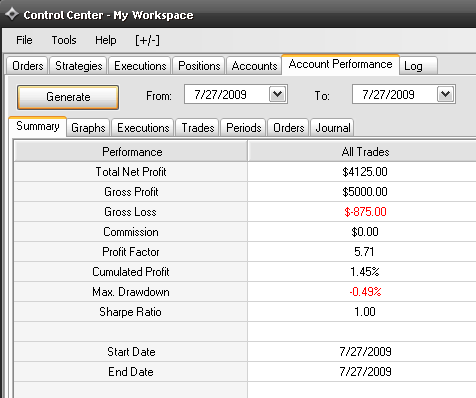Click the $0.00 commission value
Image resolution: width=476 pixels, height=398 pixels.
click(x=365, y=232)
